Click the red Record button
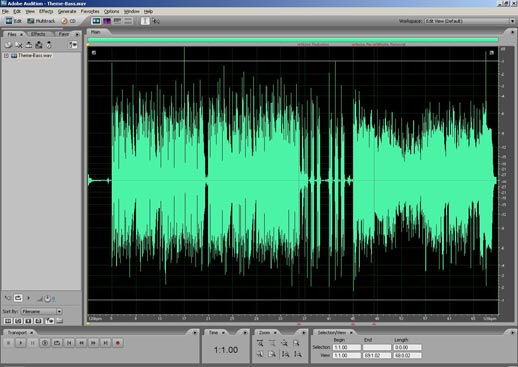 tap(118, 343)
